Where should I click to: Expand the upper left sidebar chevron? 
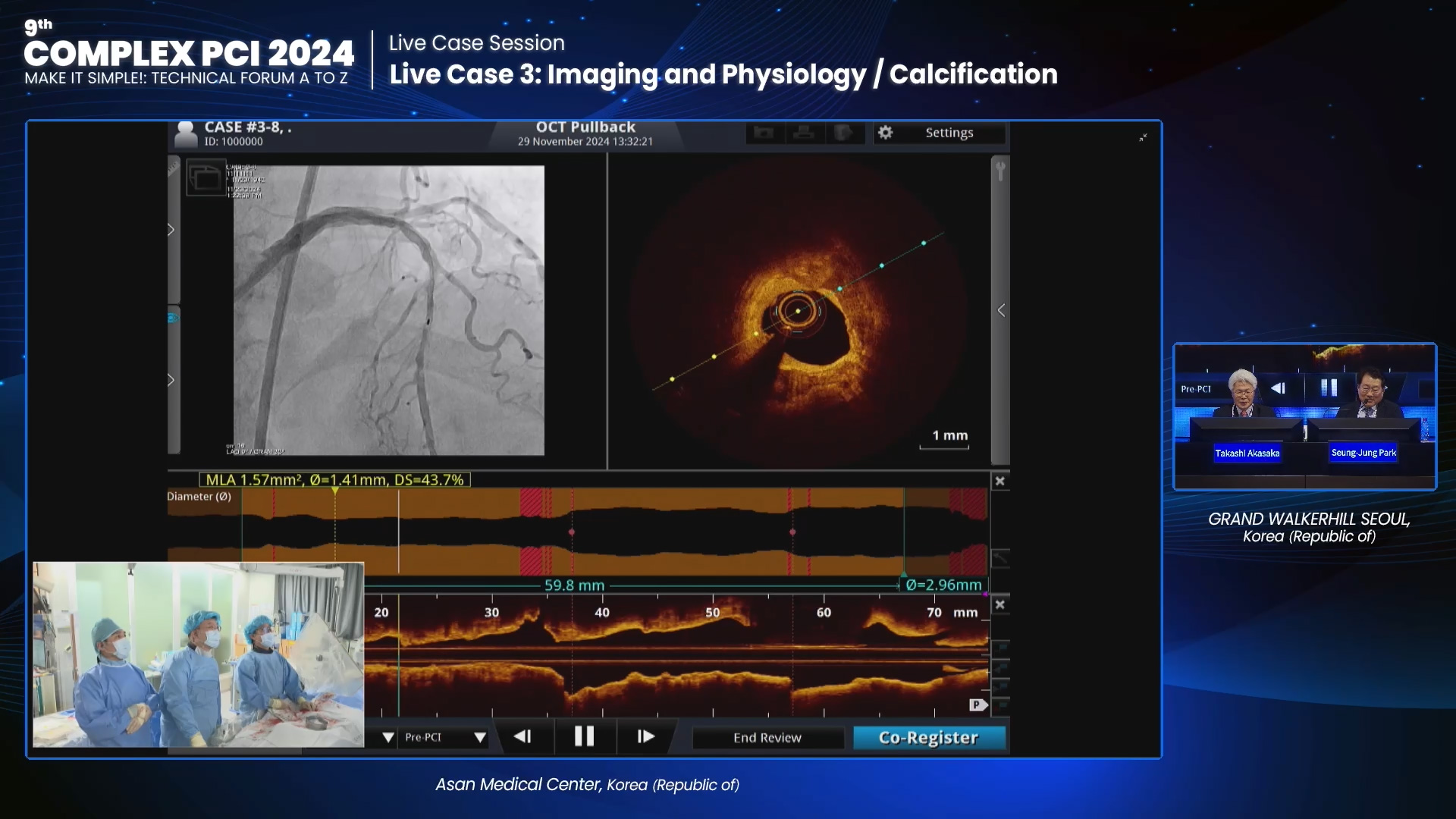pos(171,230)
